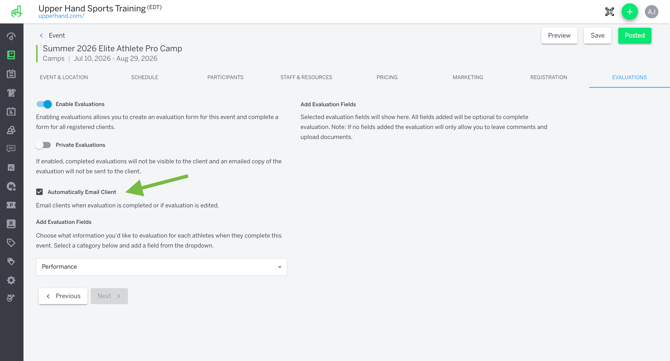Viewport: 670px width, 361px height.
Task: Turn on the Private Evaluations toggle
Action: [x=43, y=145]
